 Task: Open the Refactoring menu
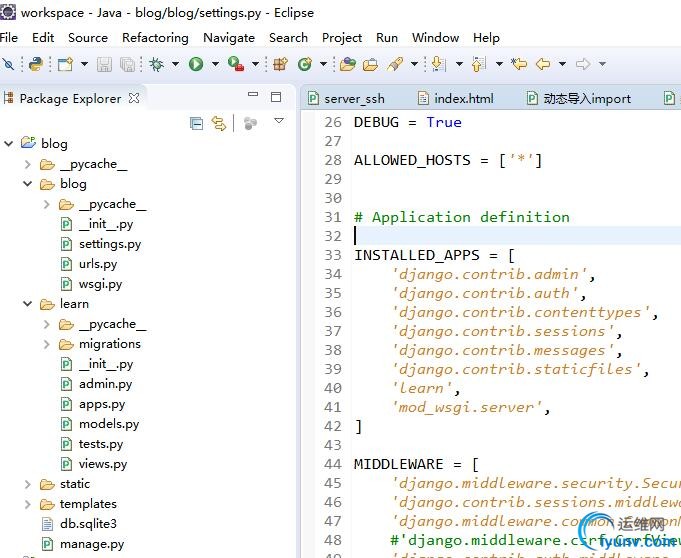pos(155,37)
